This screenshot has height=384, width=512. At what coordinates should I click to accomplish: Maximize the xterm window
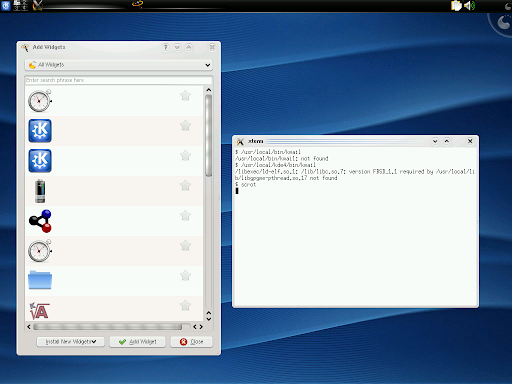click(x=447, y=141)
